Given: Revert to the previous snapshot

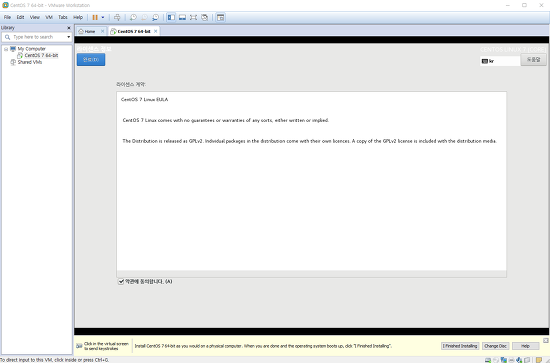Looking at the screenshot, I should pyautogui.click(x=144, y=17).
